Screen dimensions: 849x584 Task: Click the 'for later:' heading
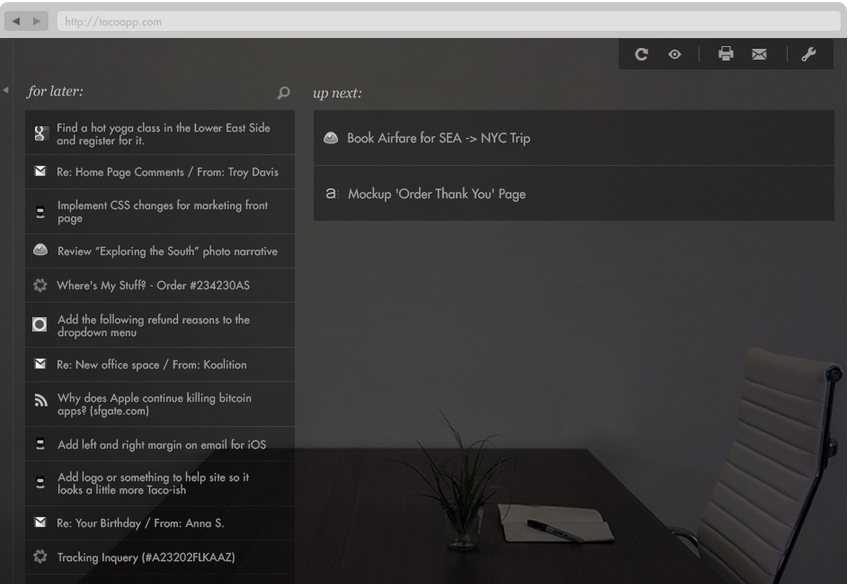pos(55,91)
